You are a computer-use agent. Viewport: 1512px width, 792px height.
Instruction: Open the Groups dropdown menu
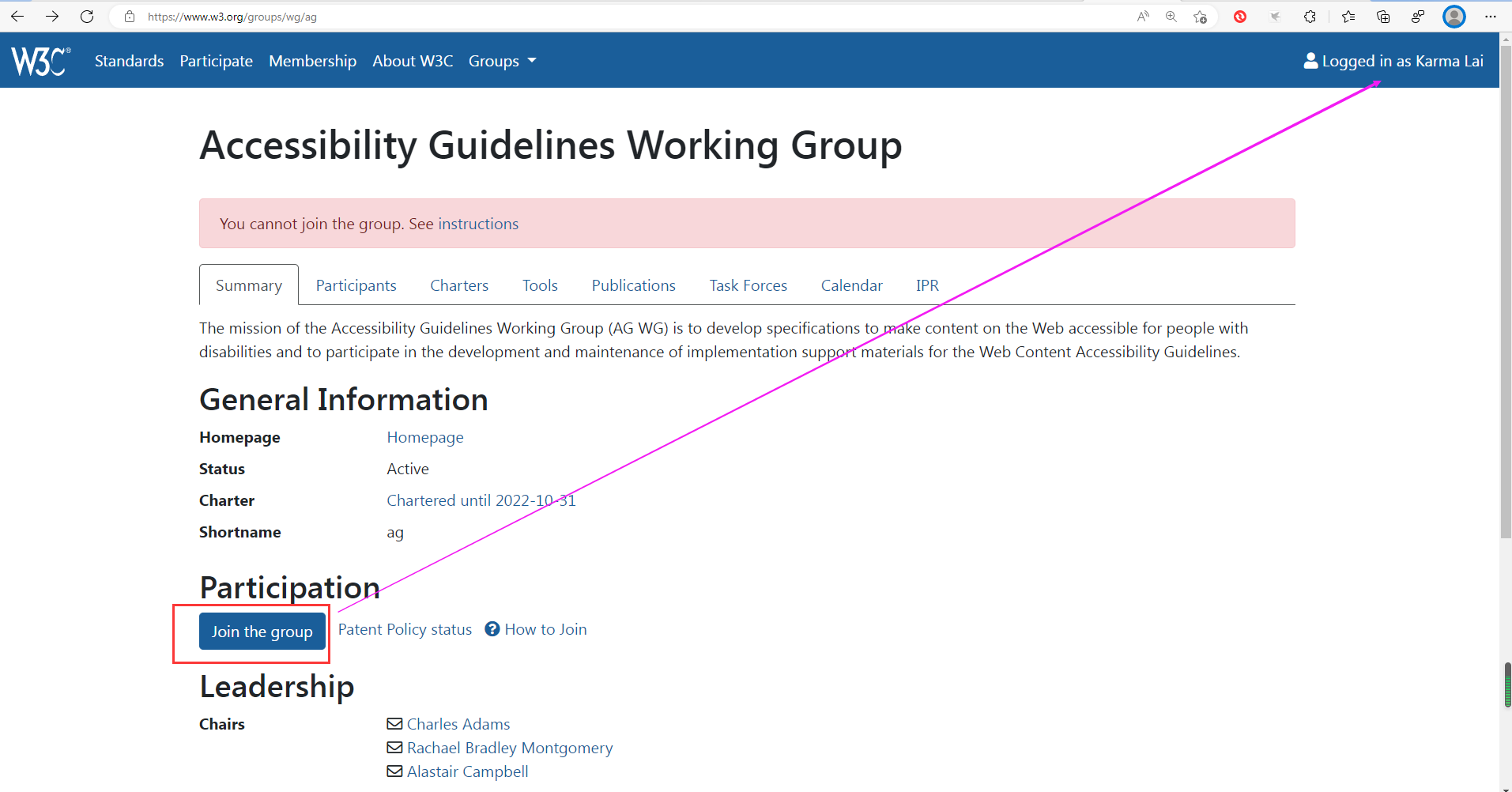501,61
